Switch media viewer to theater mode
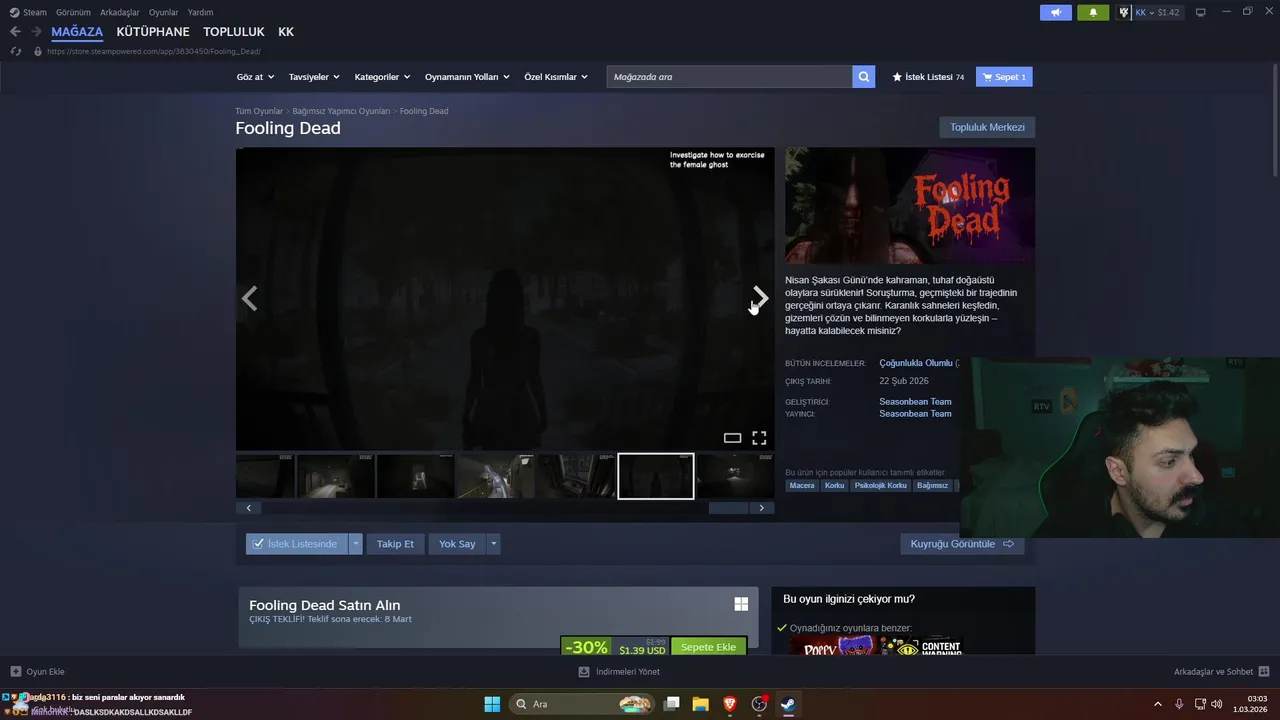Screen dimensions: 1280x720 732,438
